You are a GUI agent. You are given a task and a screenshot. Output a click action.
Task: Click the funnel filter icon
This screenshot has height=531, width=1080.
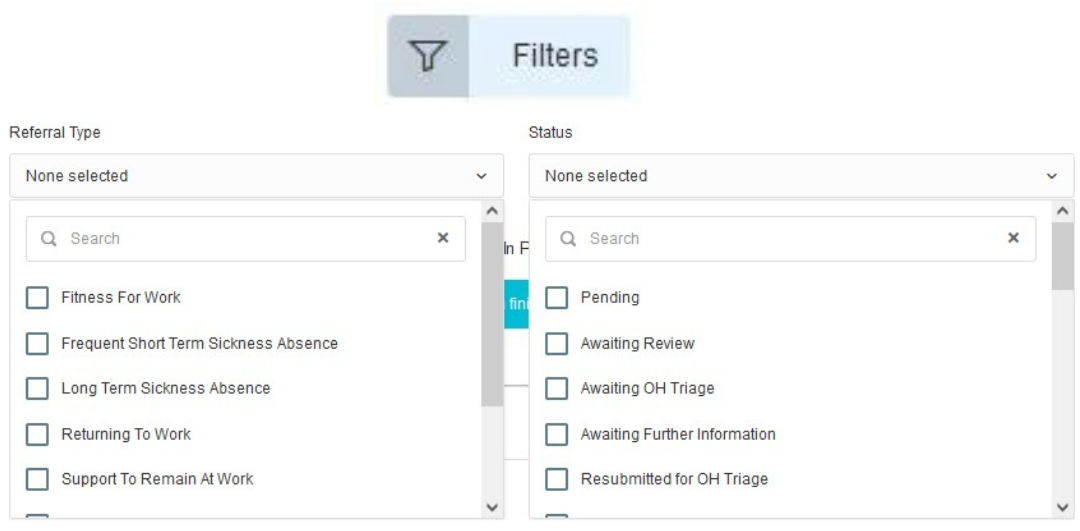[x=428, y=56]
